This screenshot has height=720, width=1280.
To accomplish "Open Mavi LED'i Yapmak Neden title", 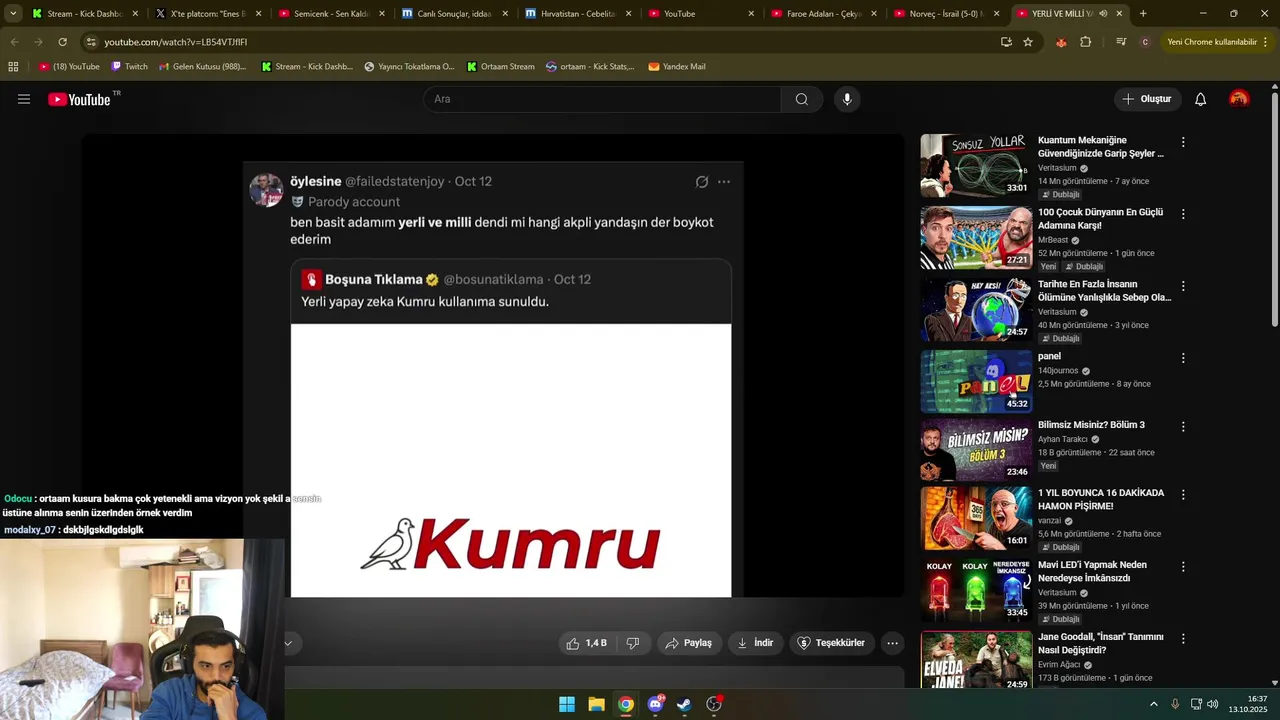I will tap(1092, 571).
